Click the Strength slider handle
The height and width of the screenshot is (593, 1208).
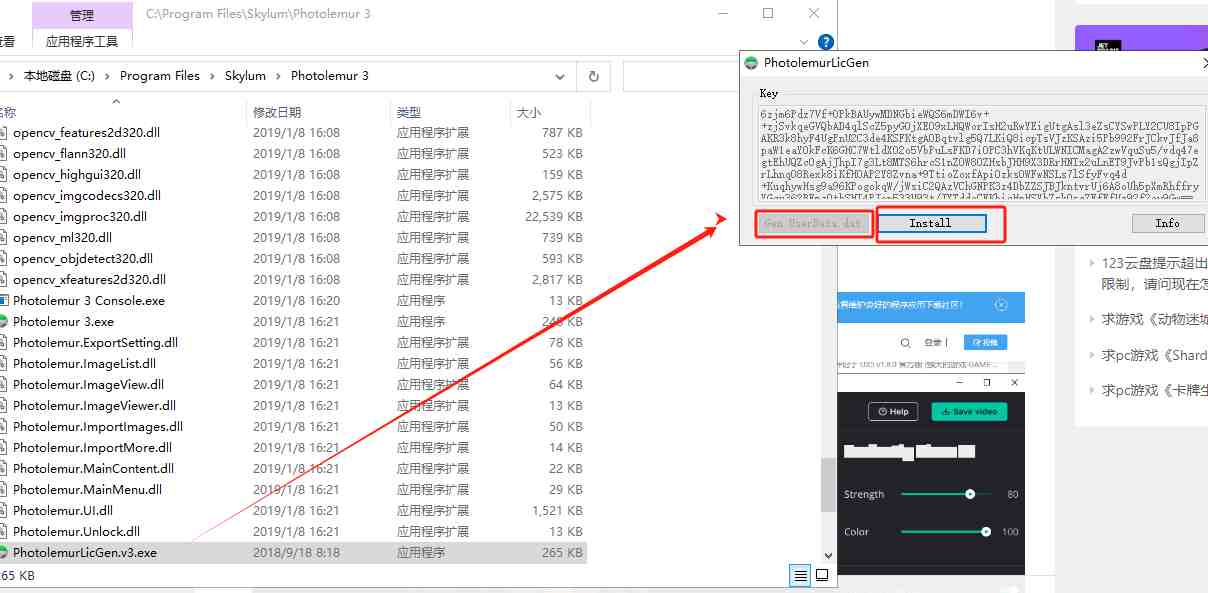coord(970,493)
